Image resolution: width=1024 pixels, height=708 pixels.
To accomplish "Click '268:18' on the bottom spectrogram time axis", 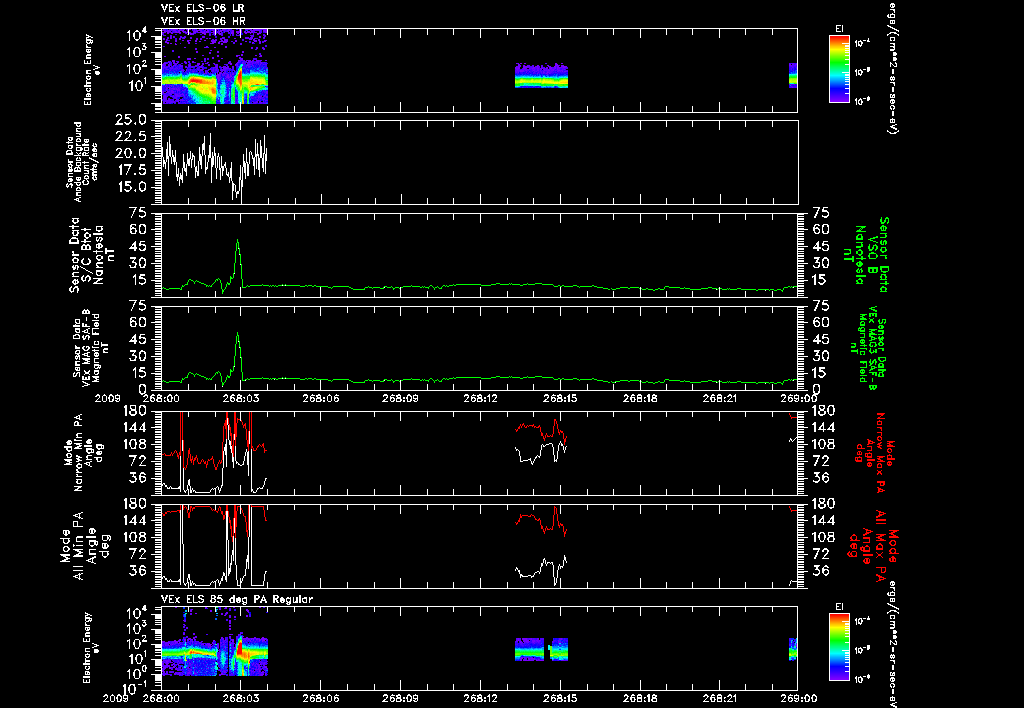I will tap(640, 698).
